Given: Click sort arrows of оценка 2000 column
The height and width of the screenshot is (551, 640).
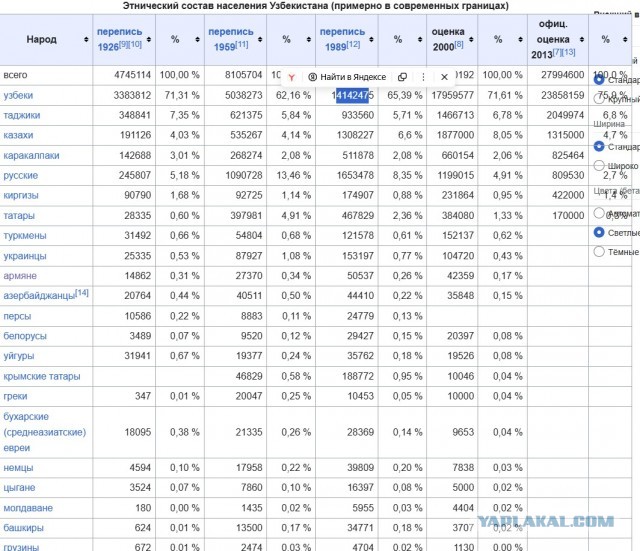Looking at the screenshot, I should [x=471, y=40].
